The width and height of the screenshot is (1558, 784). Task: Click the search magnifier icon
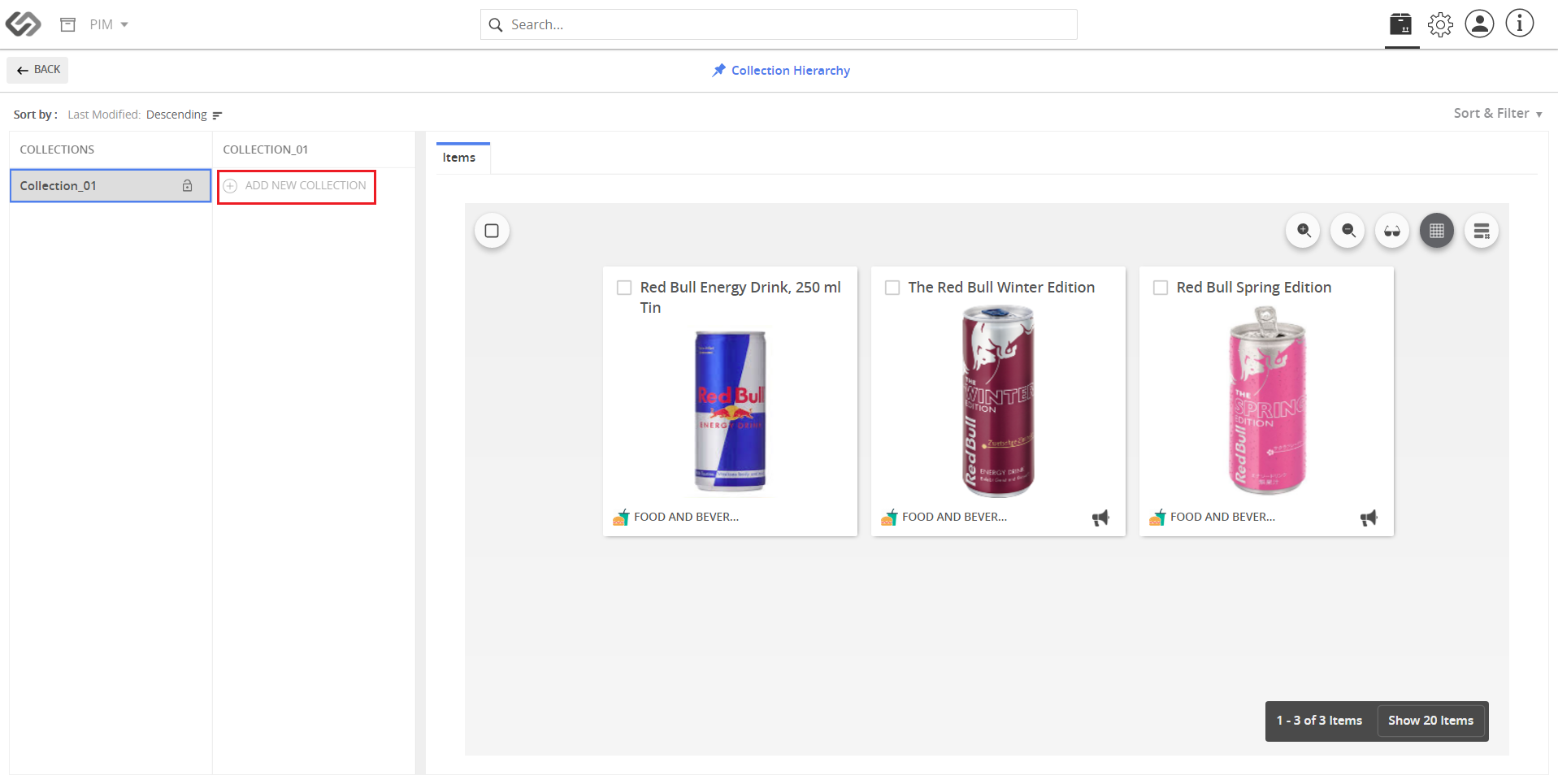495,24
